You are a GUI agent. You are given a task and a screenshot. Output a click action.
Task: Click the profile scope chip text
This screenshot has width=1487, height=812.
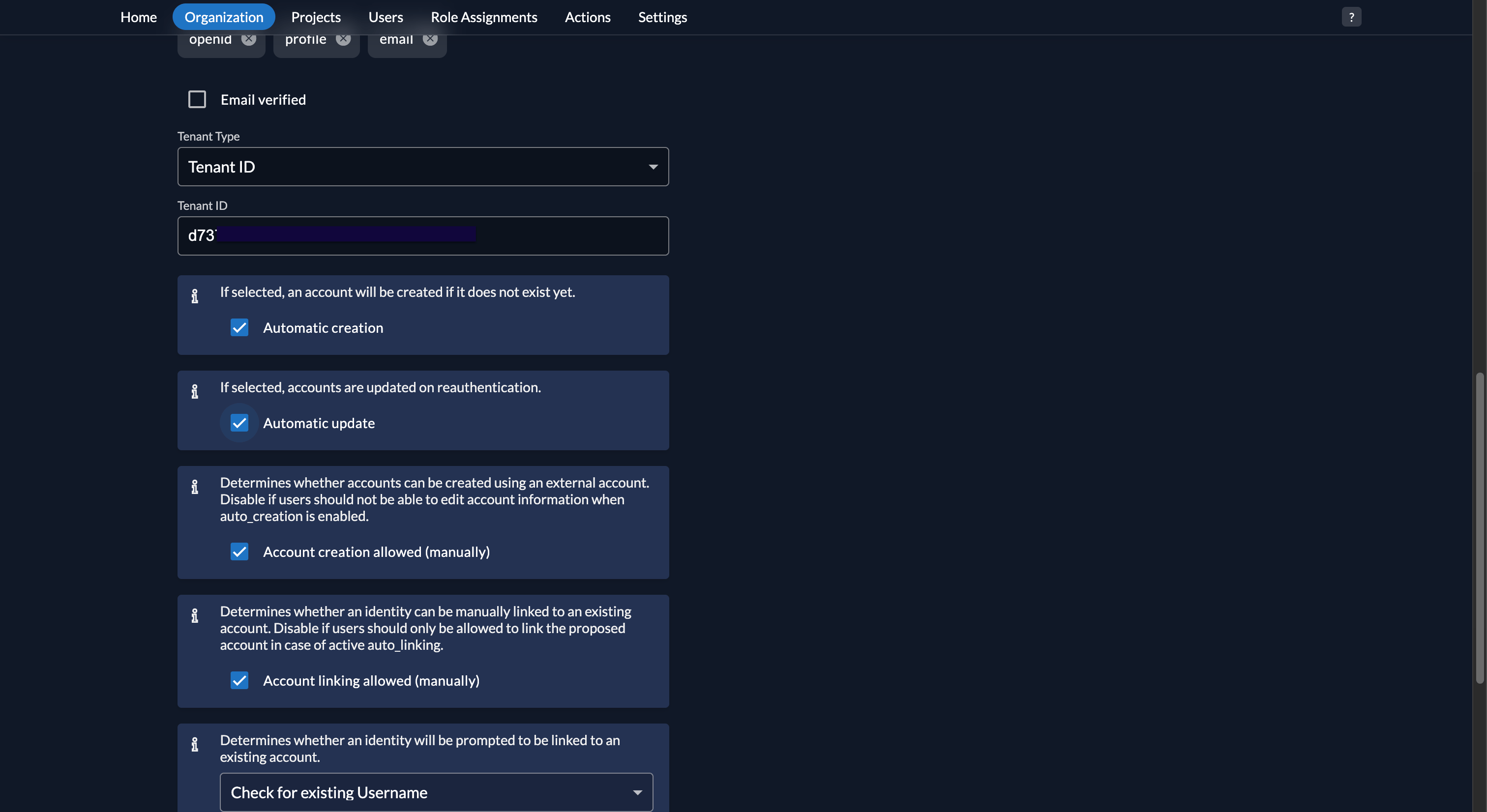click(305, 39)
